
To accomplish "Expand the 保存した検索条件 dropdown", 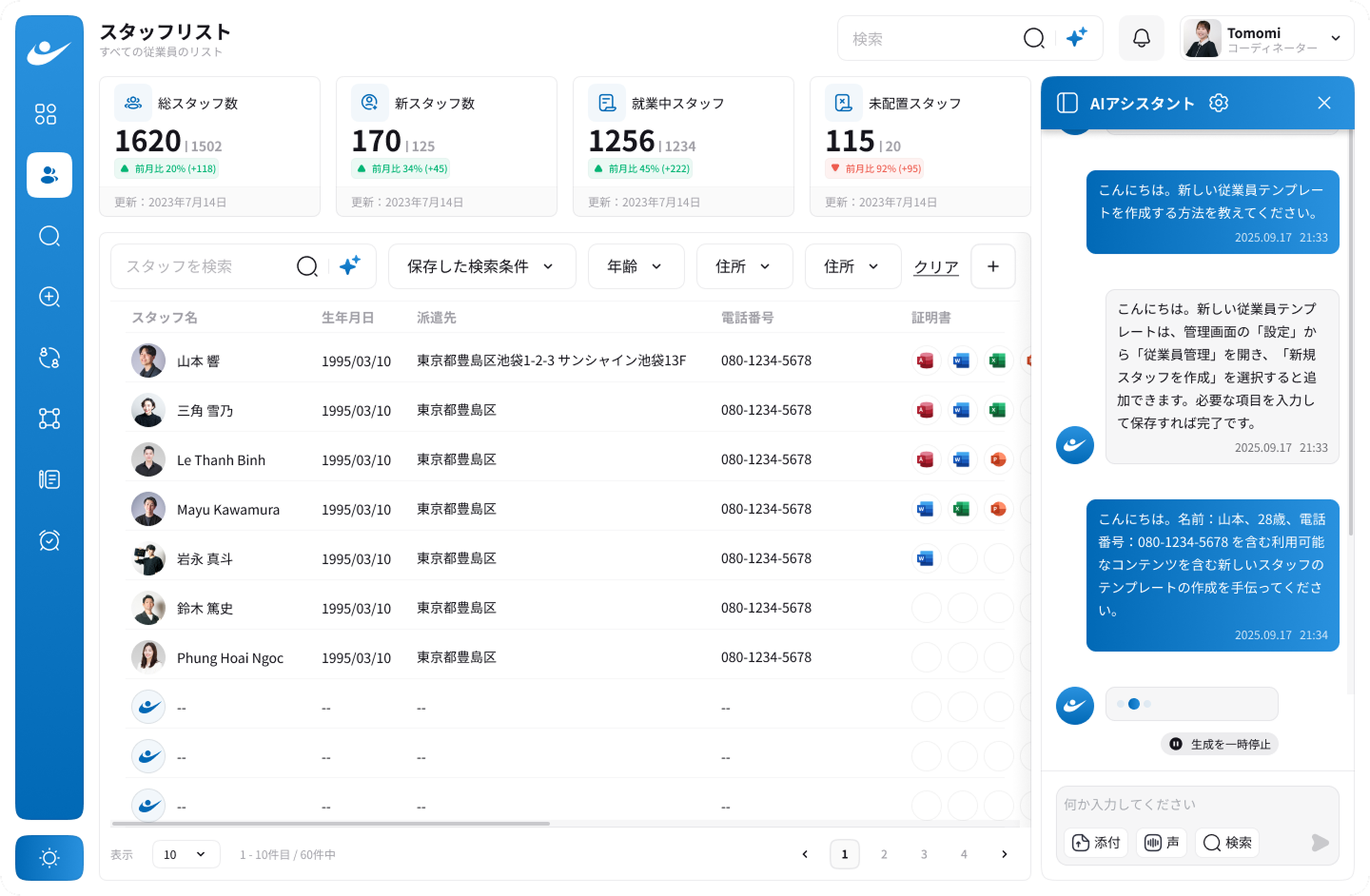I will (x=481, y=266).
